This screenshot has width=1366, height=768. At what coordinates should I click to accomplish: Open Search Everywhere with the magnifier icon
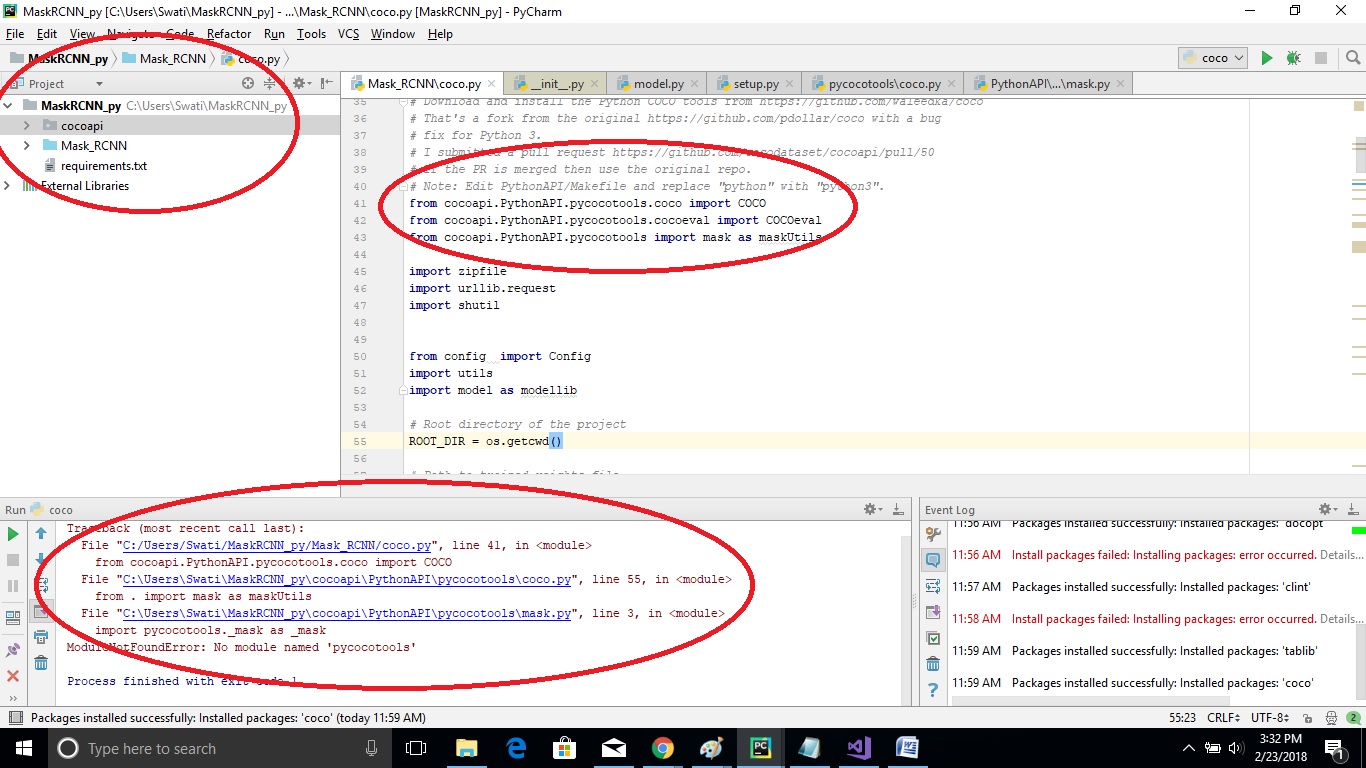(1355, 58)
